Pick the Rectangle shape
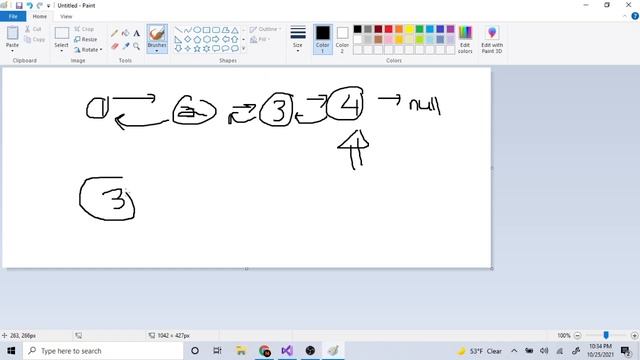 206,30
